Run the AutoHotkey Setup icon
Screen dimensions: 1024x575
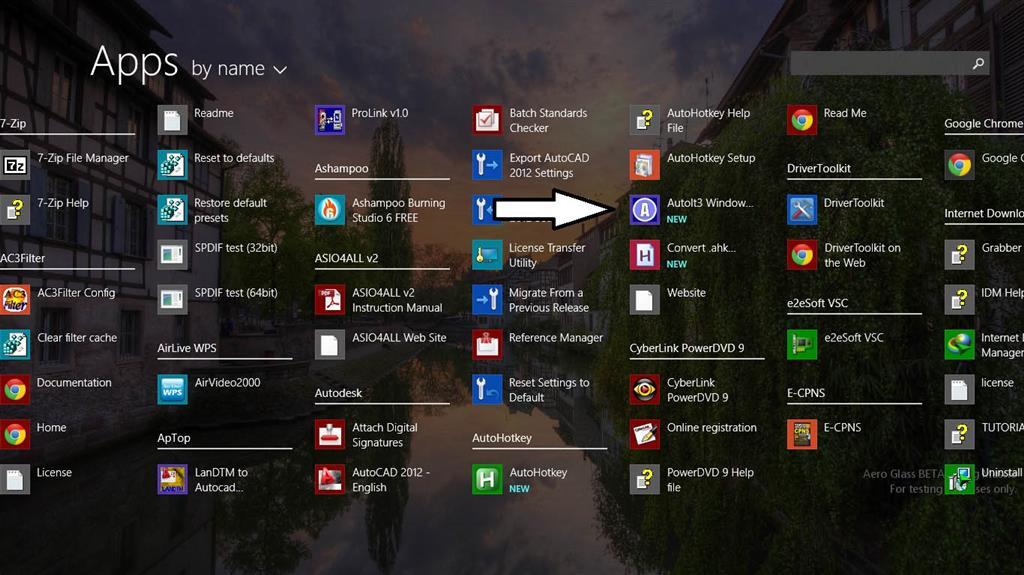point(645,165)
